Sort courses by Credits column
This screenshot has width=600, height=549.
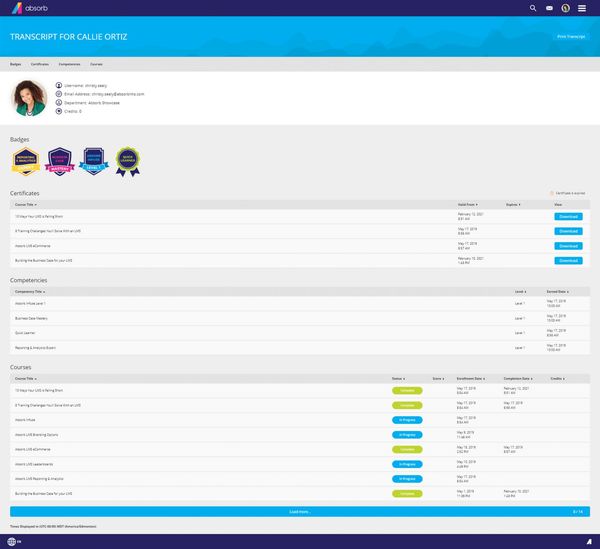click(558, 378)
